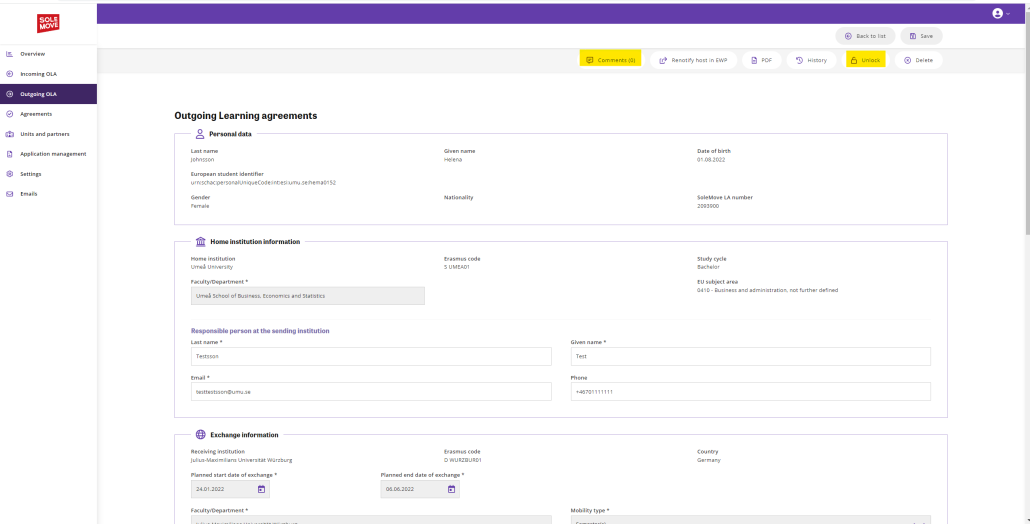1030x524 pixels.
Task: Click the PDF document icon
Action: 755,60
